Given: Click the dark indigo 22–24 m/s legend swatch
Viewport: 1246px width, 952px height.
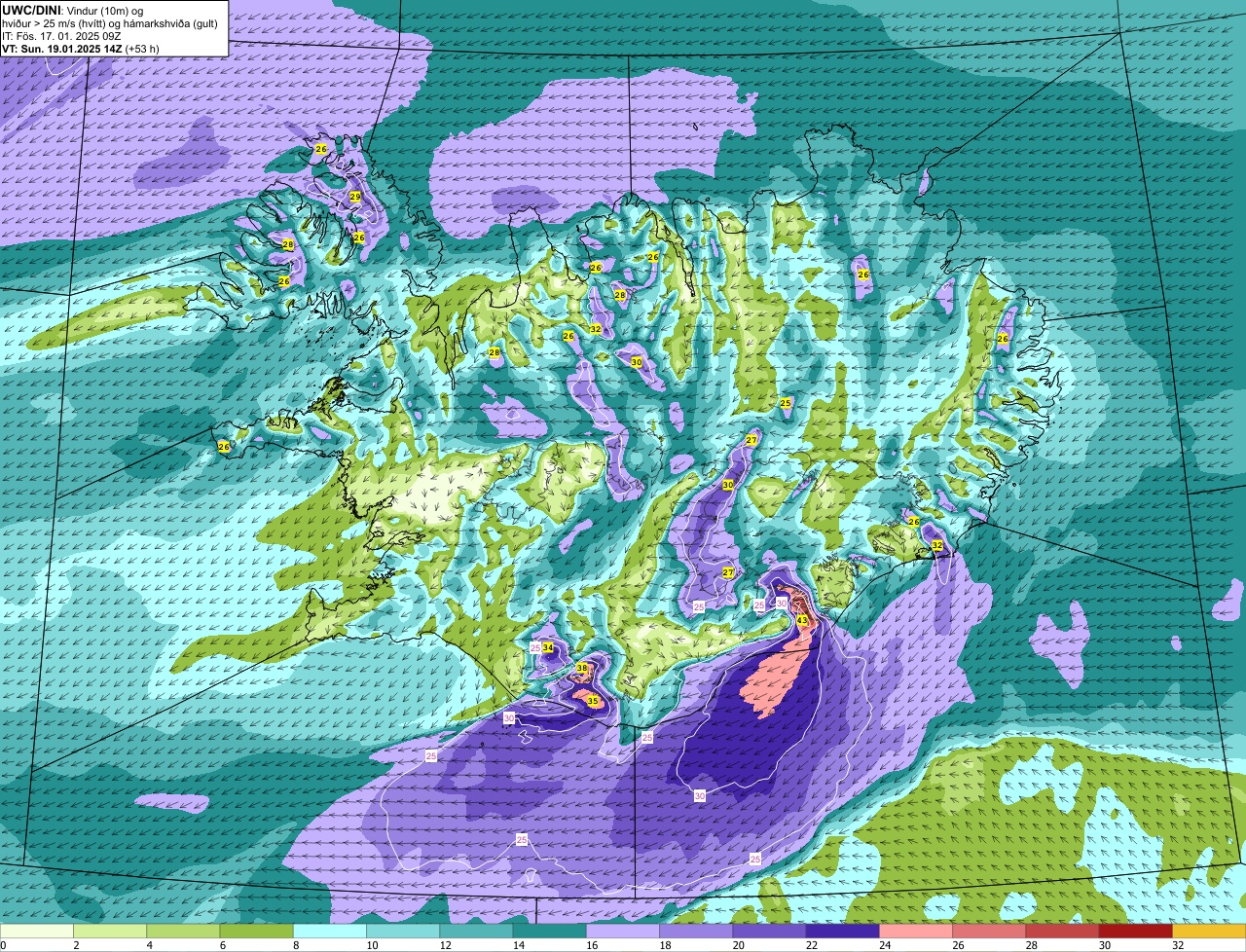Looking at the screenshot, I should point(843,932).
